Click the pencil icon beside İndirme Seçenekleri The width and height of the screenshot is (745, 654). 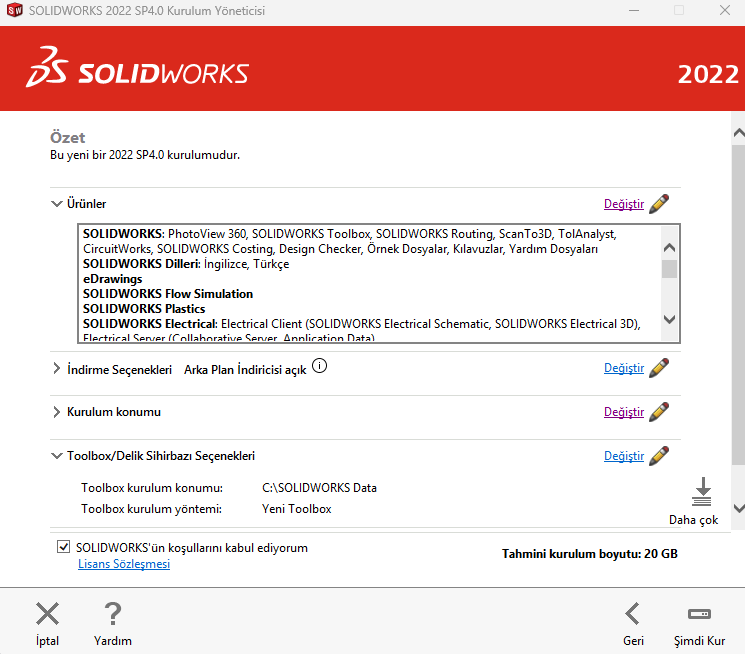point(659,368)
